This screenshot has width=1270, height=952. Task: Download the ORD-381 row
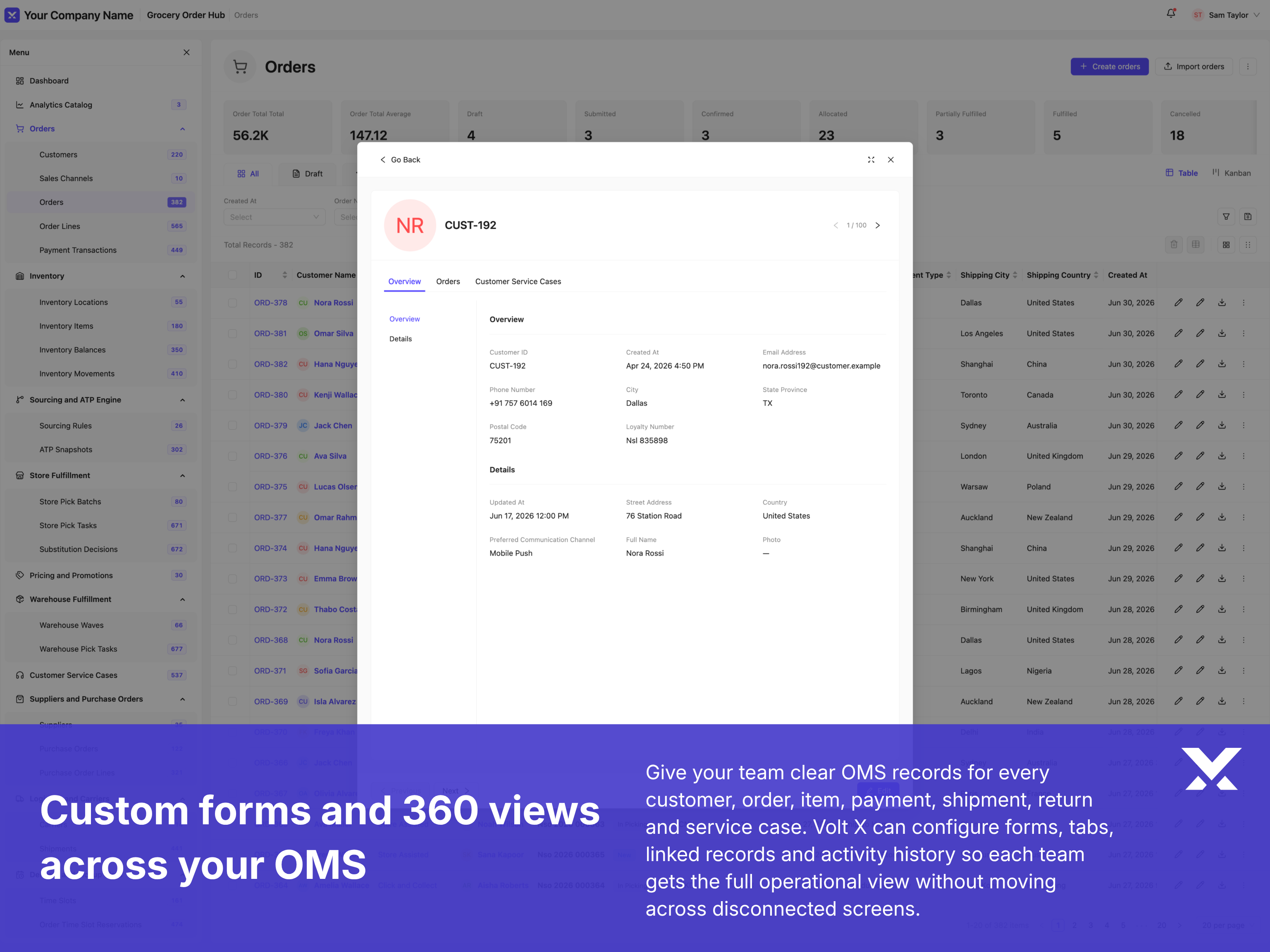[x=1222, y=333]
